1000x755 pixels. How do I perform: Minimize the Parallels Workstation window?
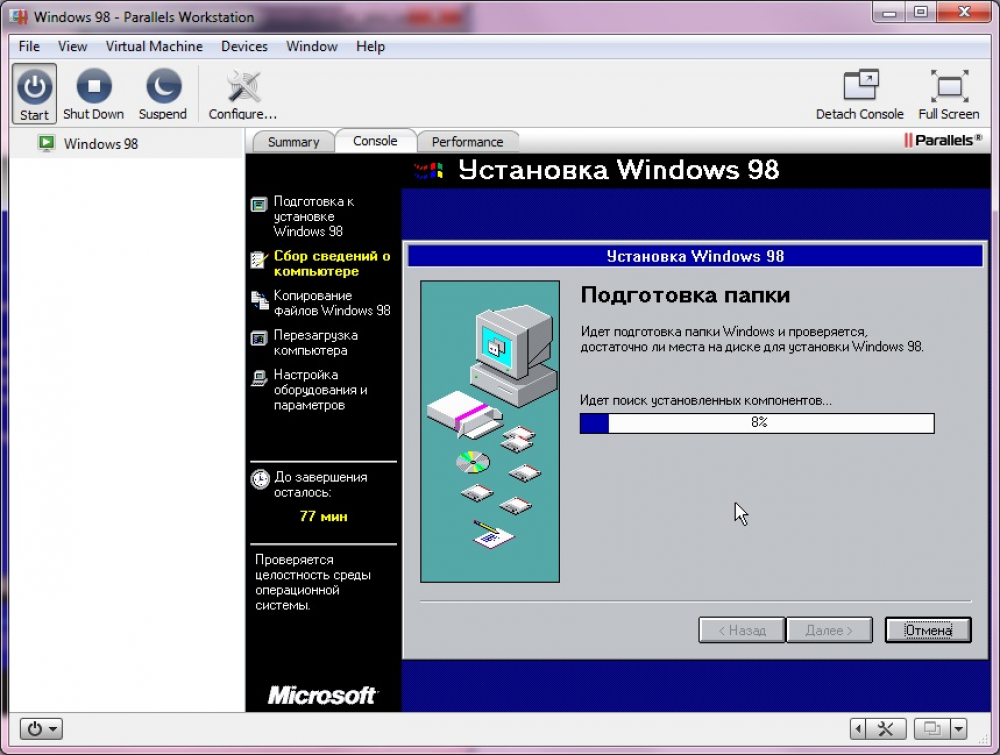[890, 11]
